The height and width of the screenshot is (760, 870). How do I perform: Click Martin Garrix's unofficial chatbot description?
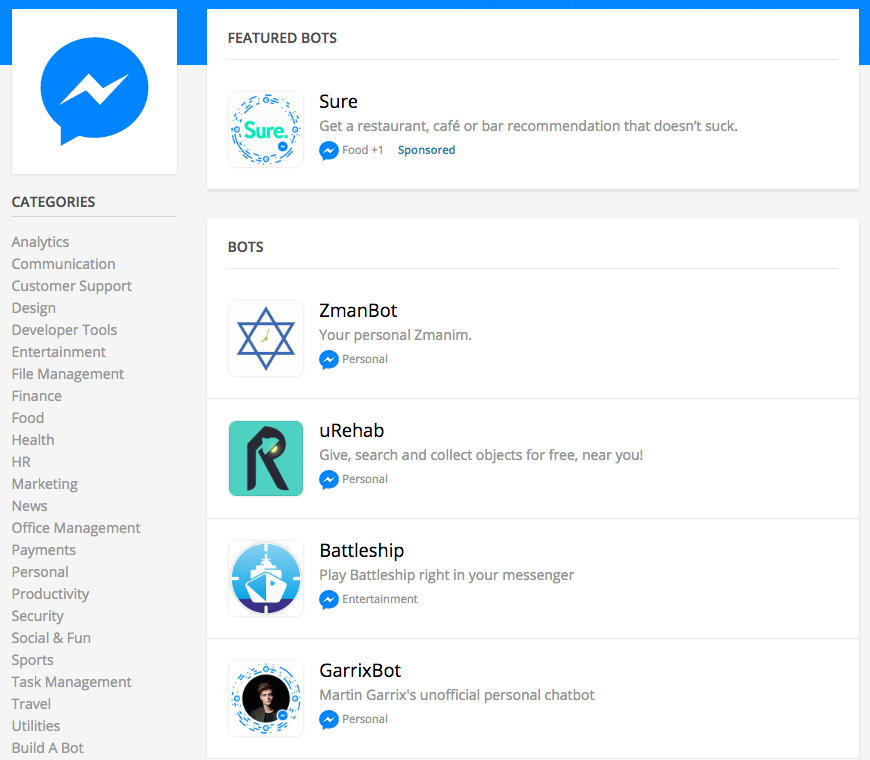[457, 696]
